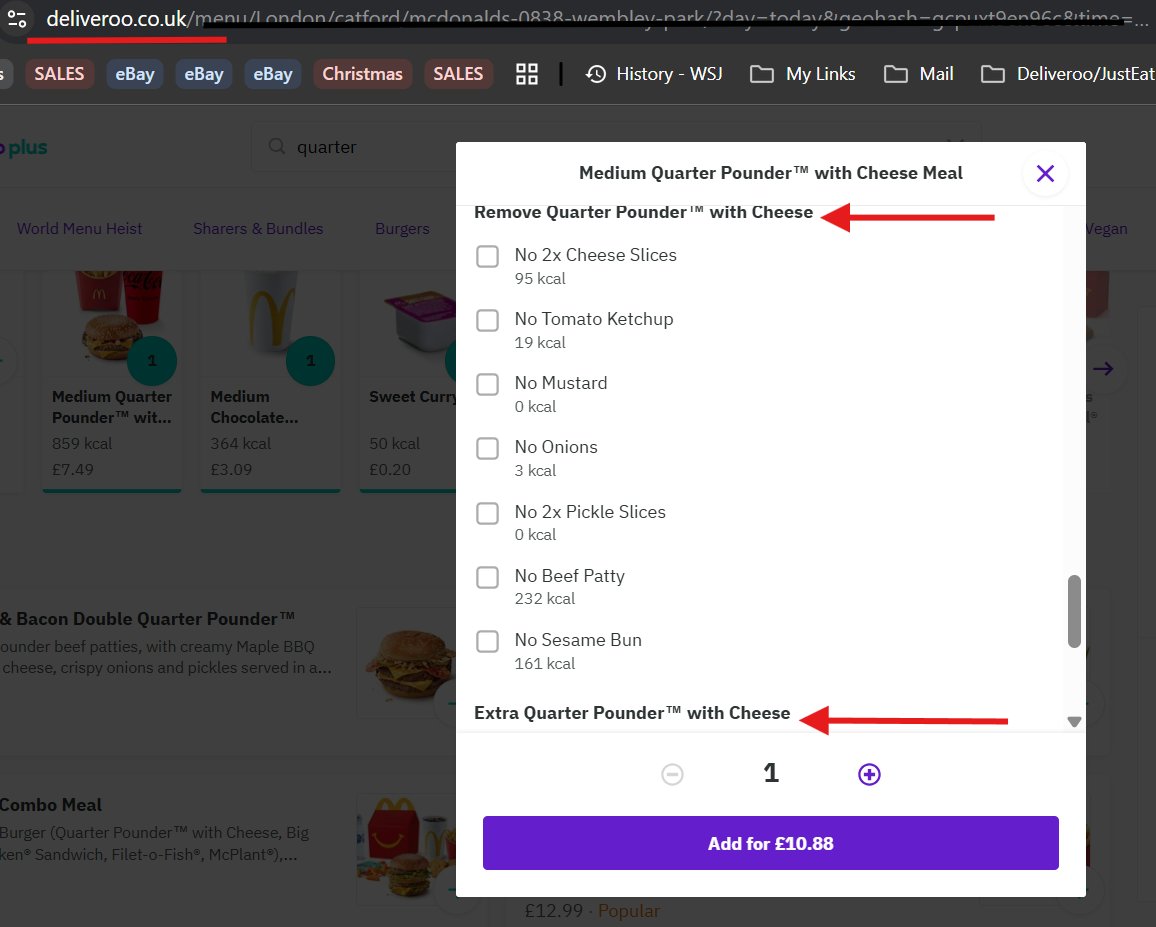Tick the No Sesame Bun checkbox

pos(487,642)
